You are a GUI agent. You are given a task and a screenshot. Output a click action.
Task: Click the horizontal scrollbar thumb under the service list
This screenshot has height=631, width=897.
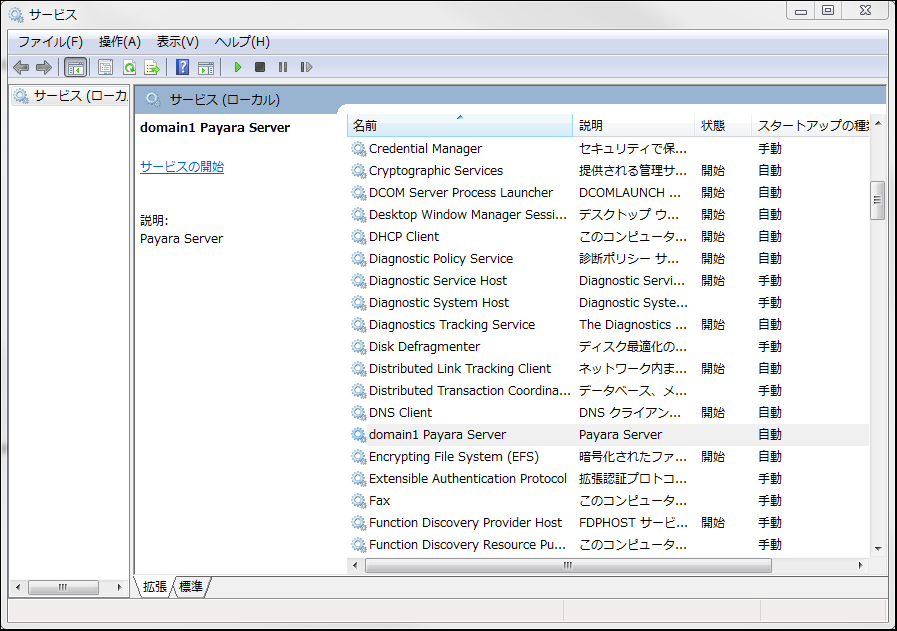click(x=567, y=565)
